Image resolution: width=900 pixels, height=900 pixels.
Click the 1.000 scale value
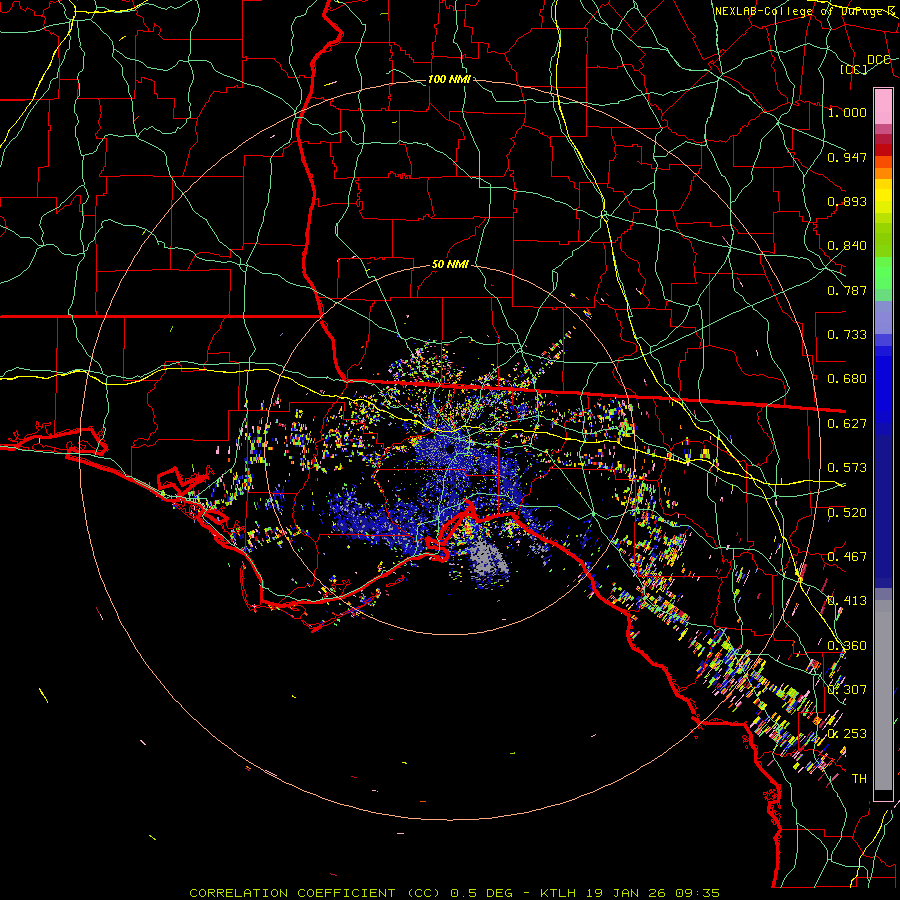coord(847,112)
